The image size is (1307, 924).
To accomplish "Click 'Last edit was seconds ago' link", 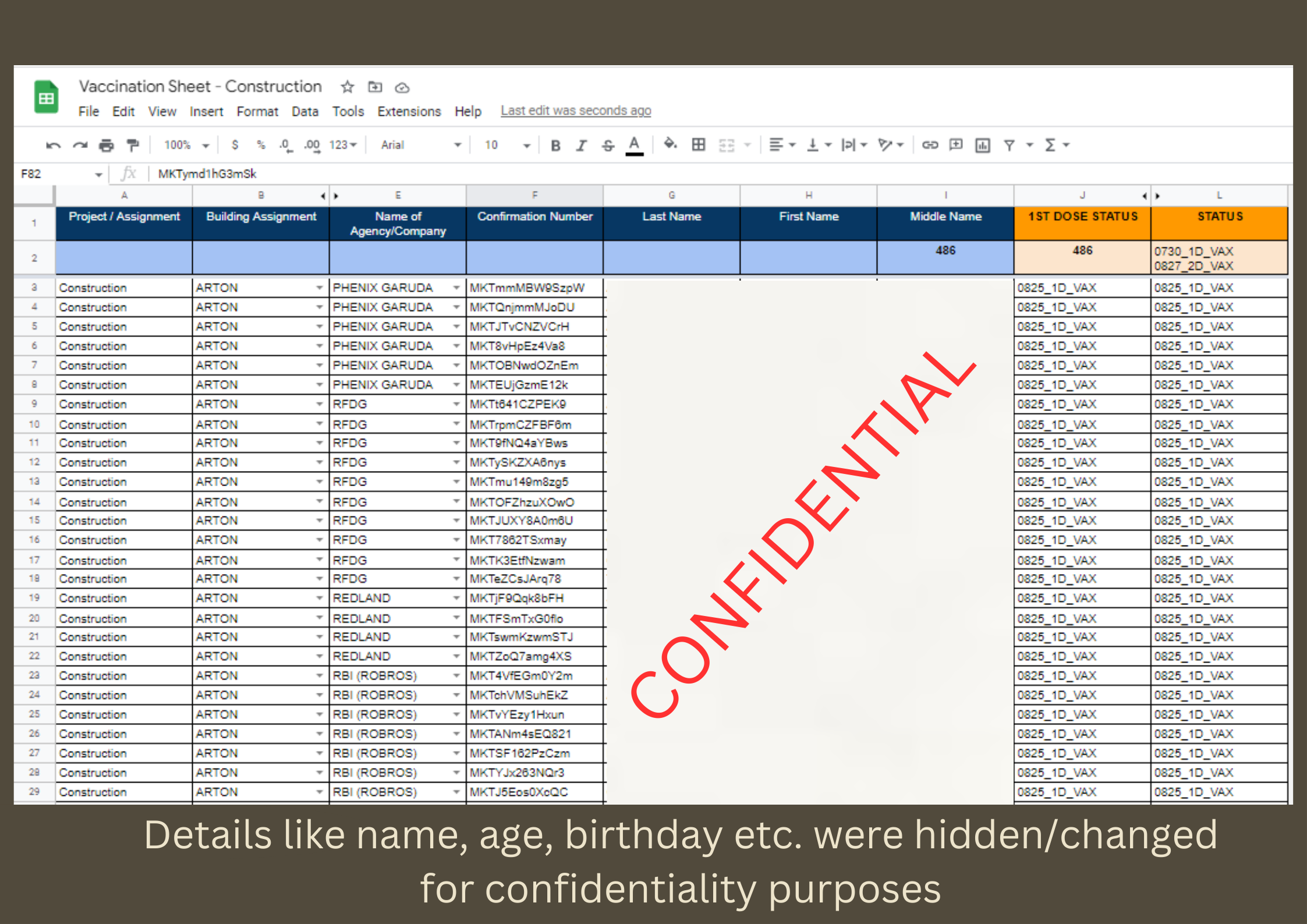I will [576, 111].
